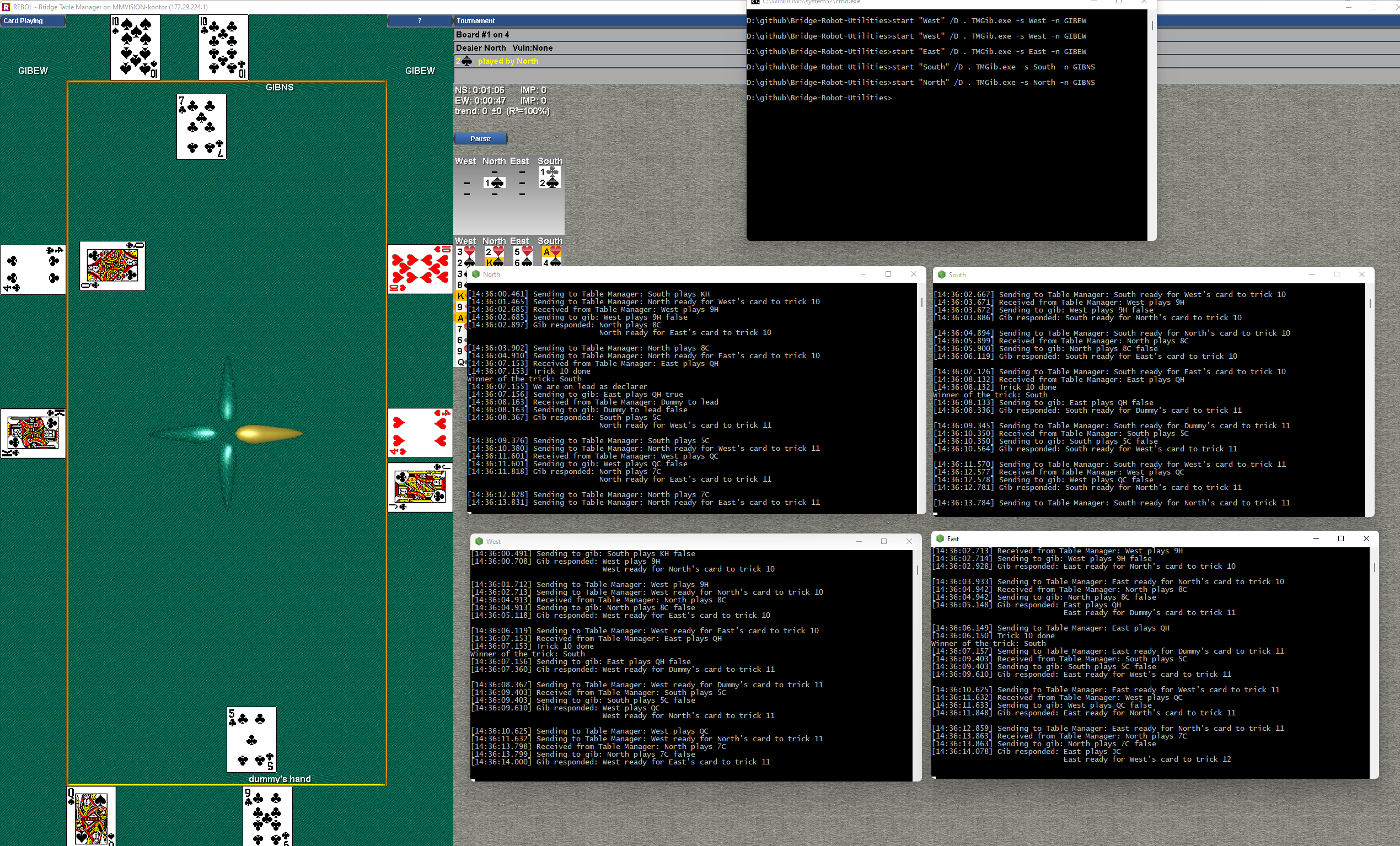
Task: Switch to the Card Playing tab
Action: (x=23, y=20)
